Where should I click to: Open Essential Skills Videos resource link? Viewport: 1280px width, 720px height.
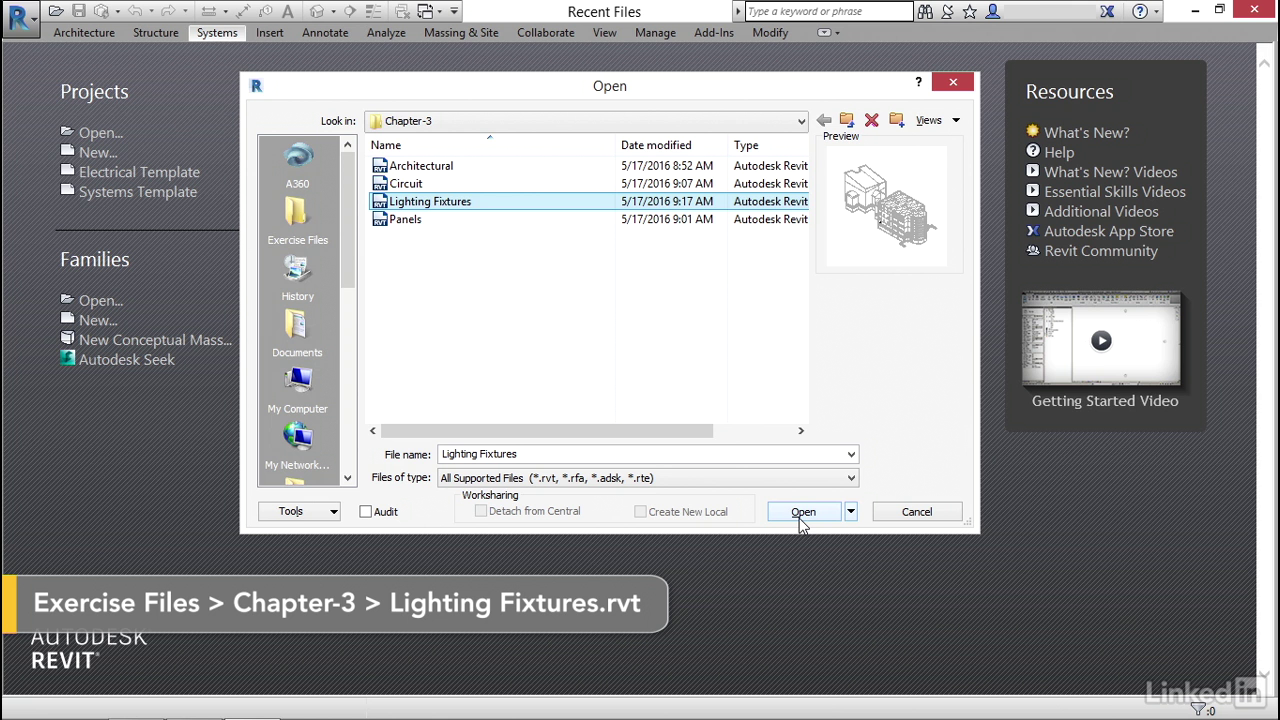[1115, 192]
